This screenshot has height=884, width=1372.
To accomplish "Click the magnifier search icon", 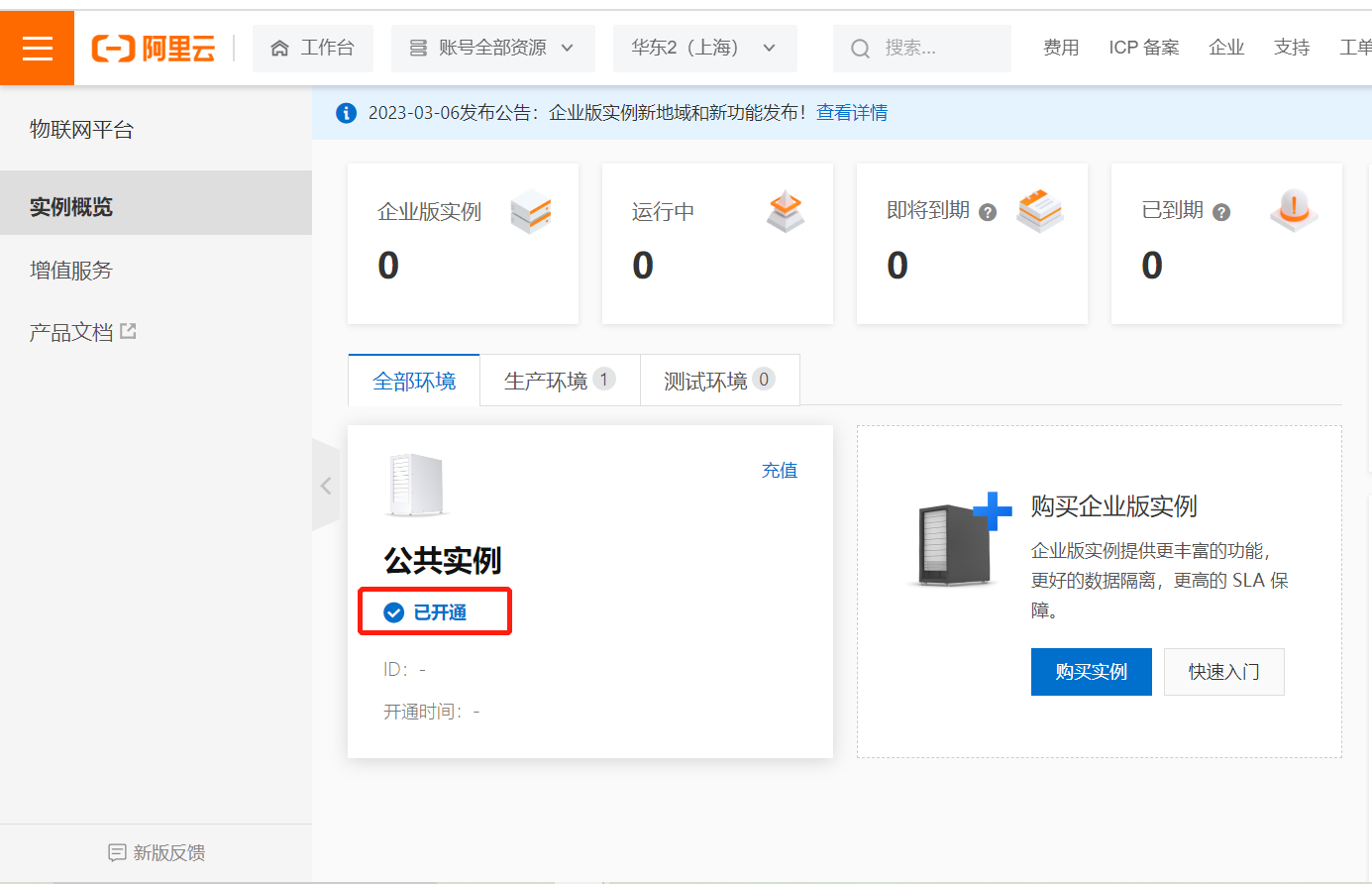I will pyautogui.click(x=860, y=49).
